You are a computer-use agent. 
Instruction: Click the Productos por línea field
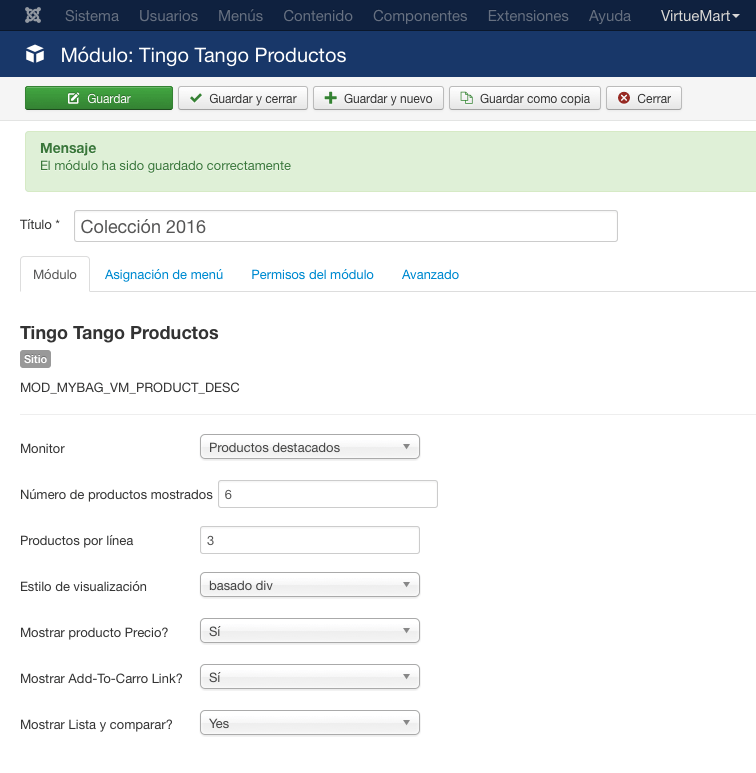coord(309,540)
